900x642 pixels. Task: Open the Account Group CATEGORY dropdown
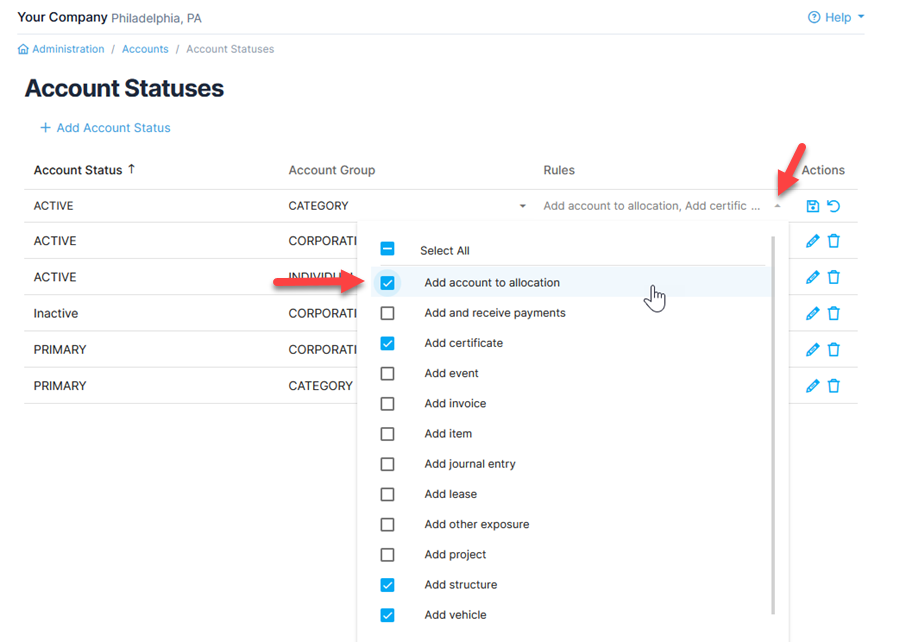coord(522,206)
